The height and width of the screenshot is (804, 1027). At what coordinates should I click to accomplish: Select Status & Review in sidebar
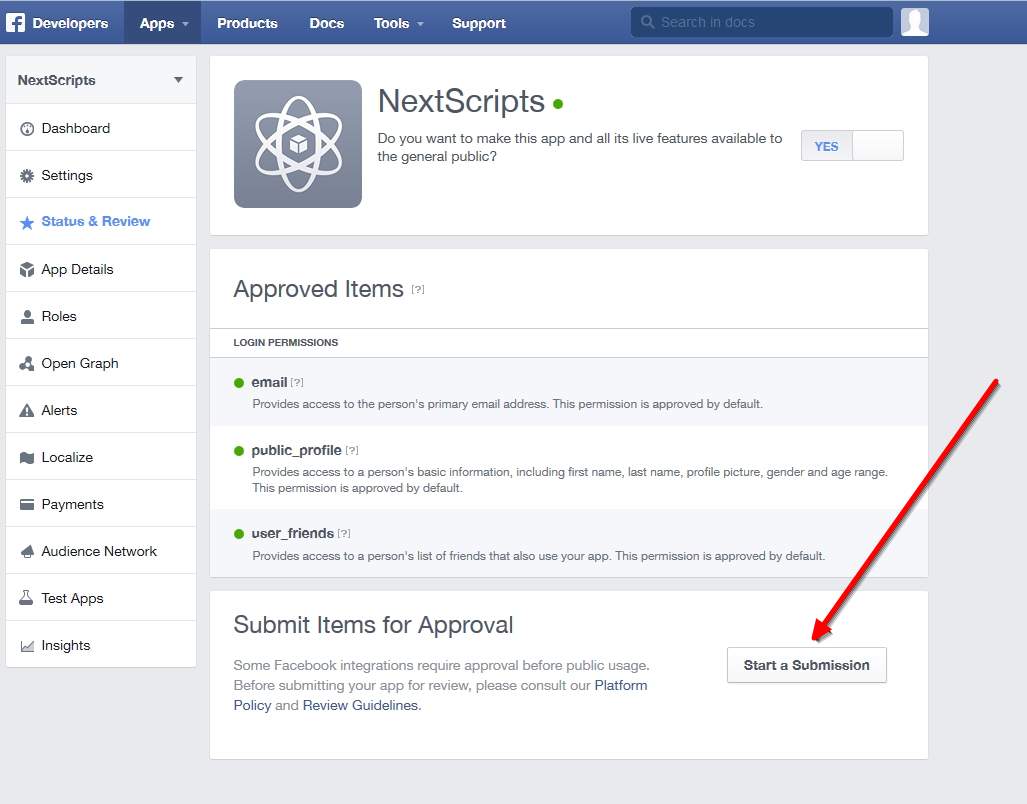click(101, 222)
